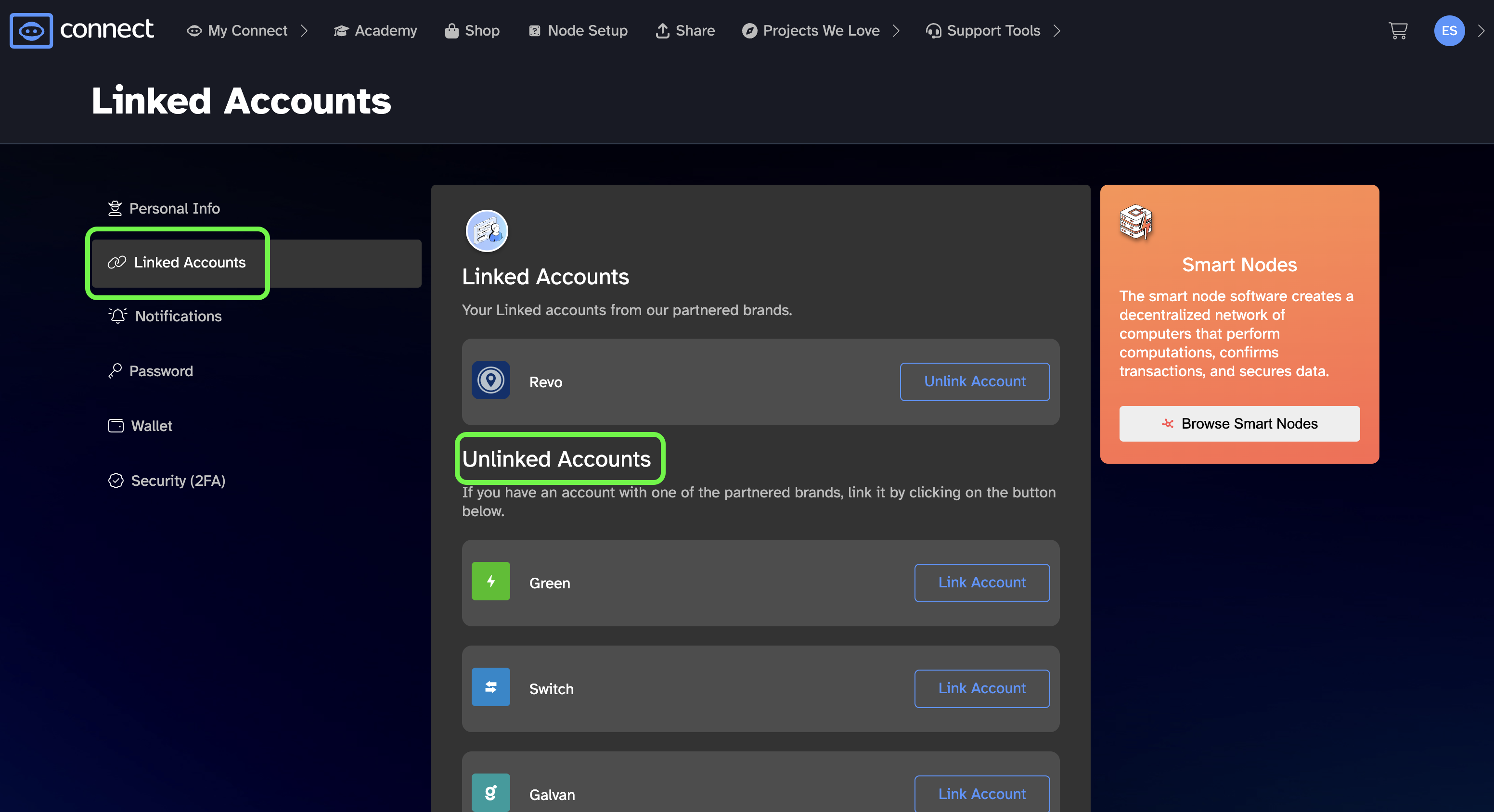Click the ES user avatar
Viewport: 1494px width, 812px height.
1449,31
